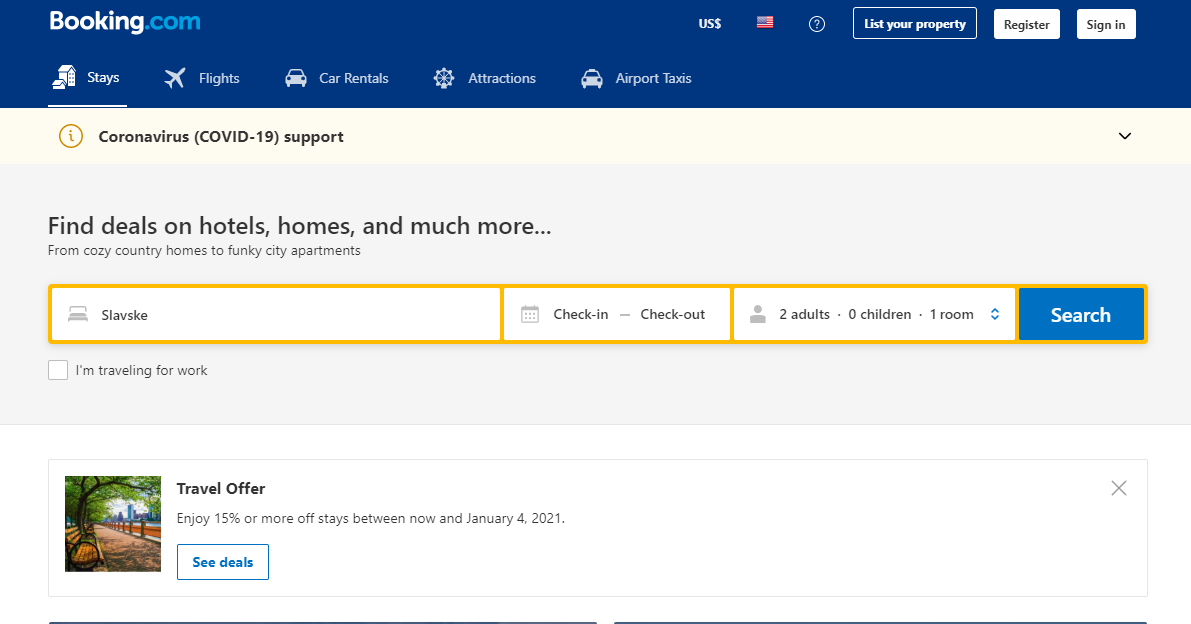This screenshot has width=1191, height=624.
Task: Check I'm traveling for work
Action: [58, 370]
